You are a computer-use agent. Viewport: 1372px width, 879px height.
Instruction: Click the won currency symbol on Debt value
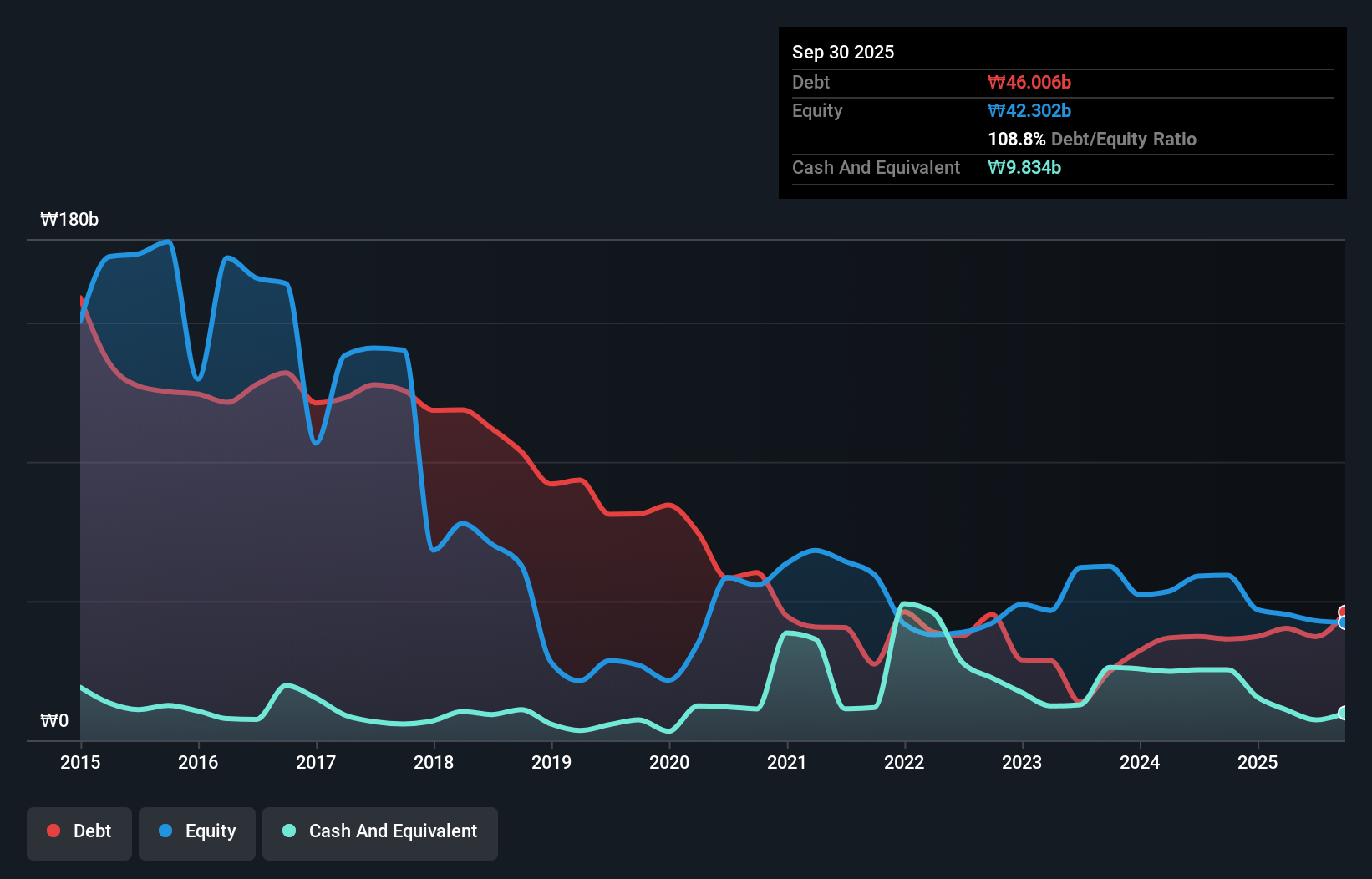tap(996, 82)
